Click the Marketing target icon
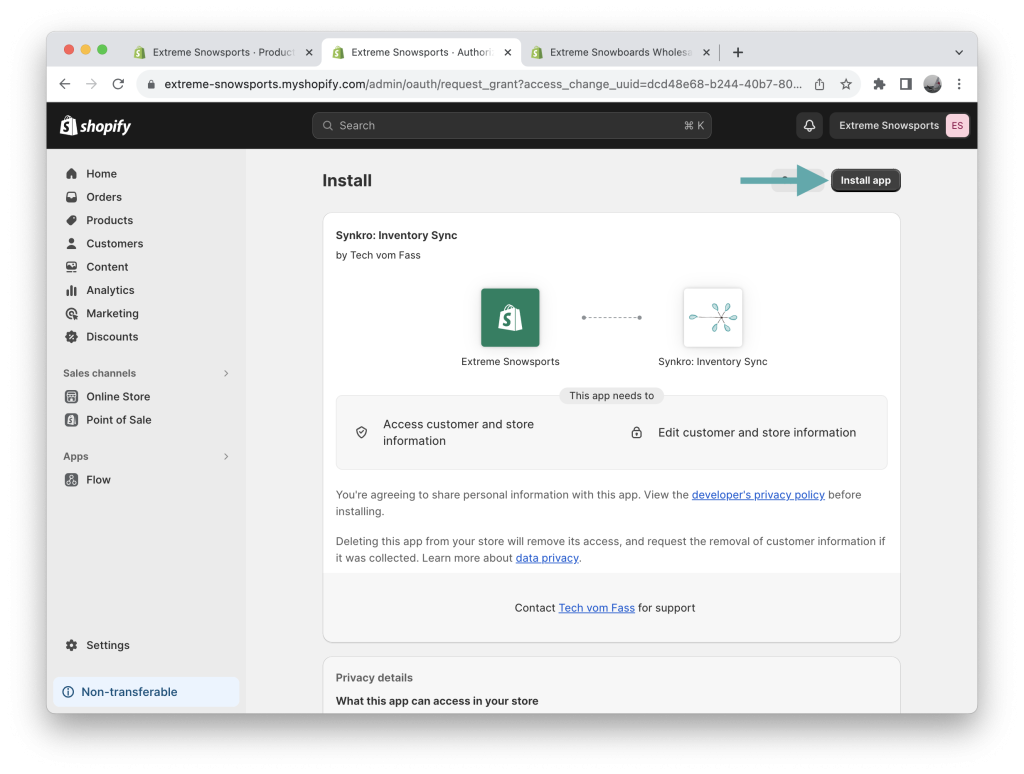Image resolution: width=1024 pixels, height=774 pixels. click(x=72, y=314)
